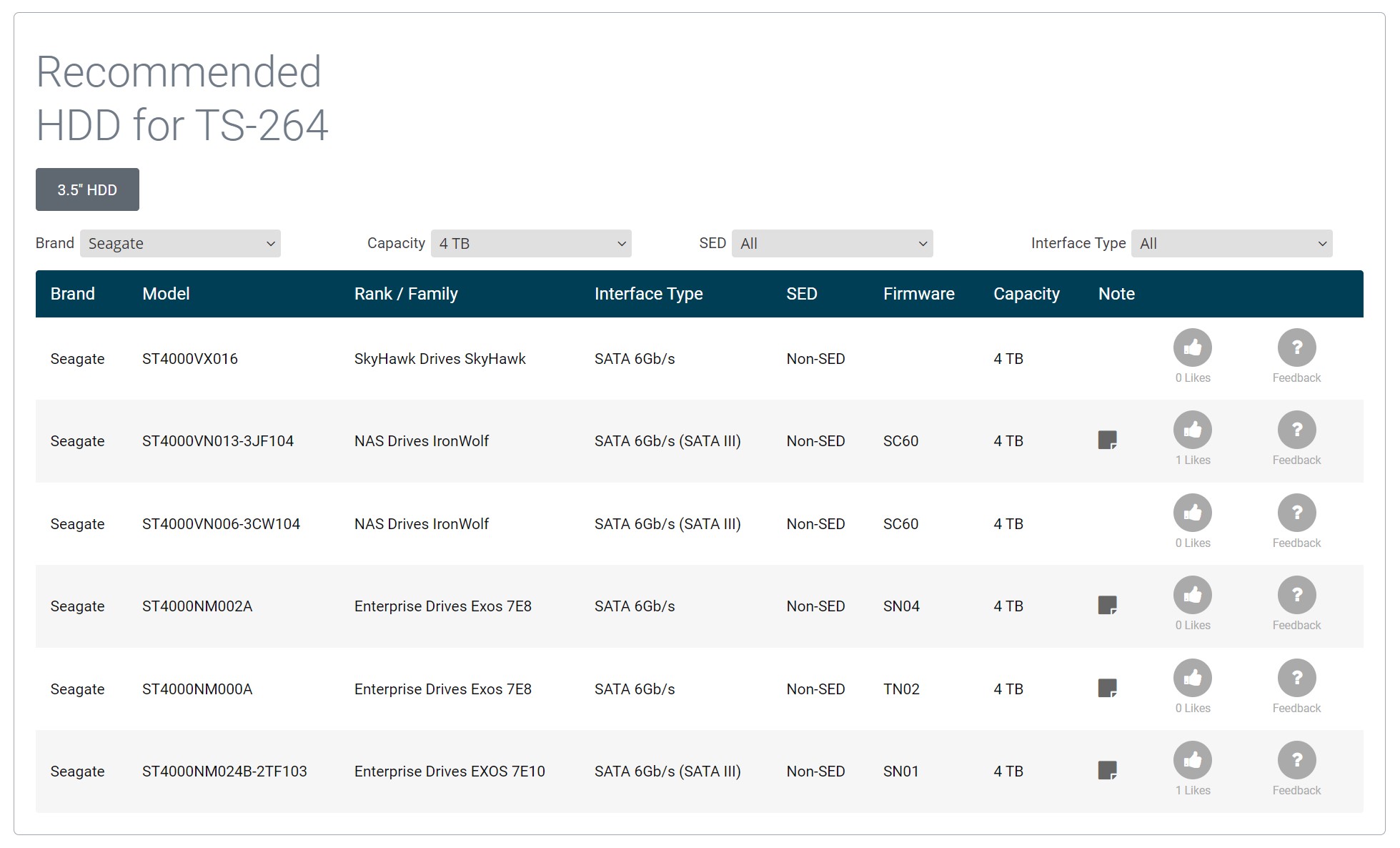The image size is (1400, 848).
Task: Click the thumbs-up icon for ST4000NM002A
Action: 1192,595
